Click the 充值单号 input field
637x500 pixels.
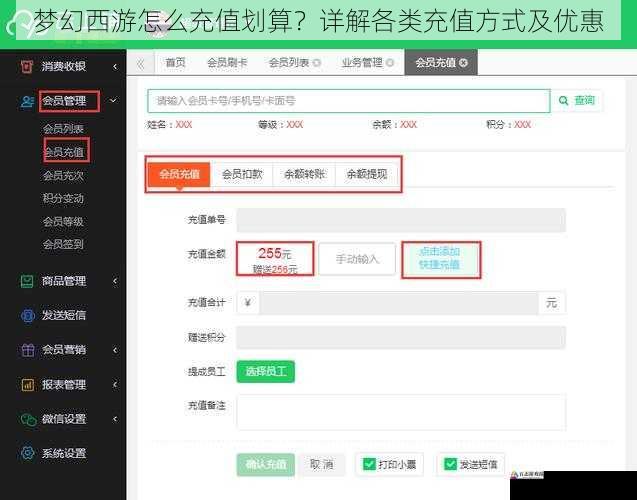[401, 220]
